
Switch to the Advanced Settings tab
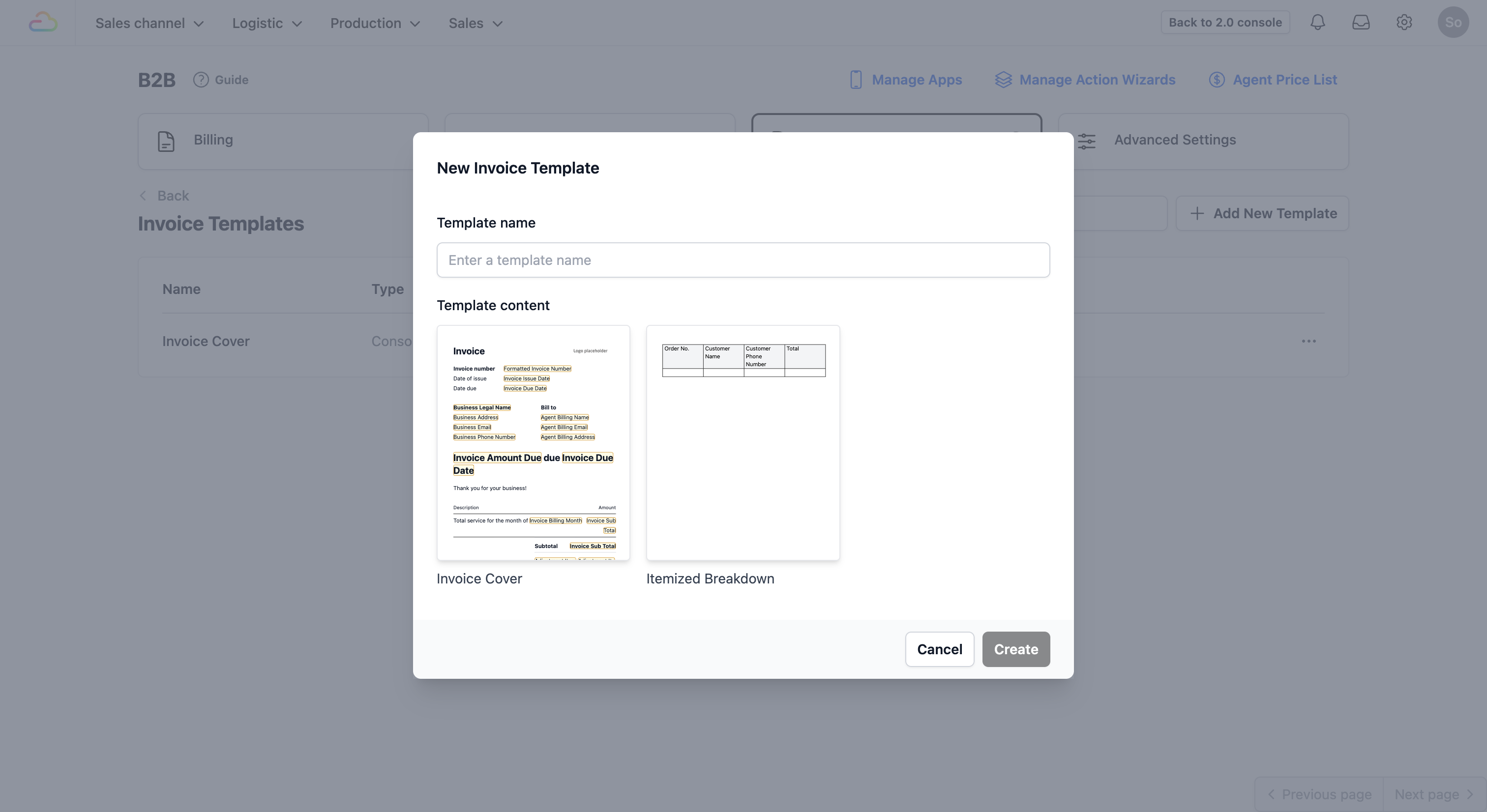tap(1204, 142)
